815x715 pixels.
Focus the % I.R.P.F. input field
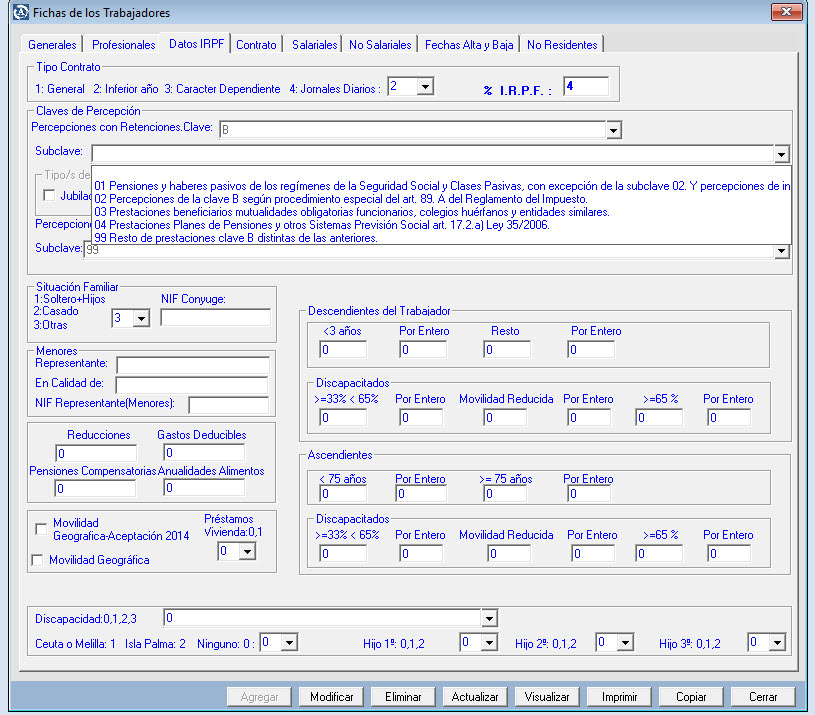[586, 87]
